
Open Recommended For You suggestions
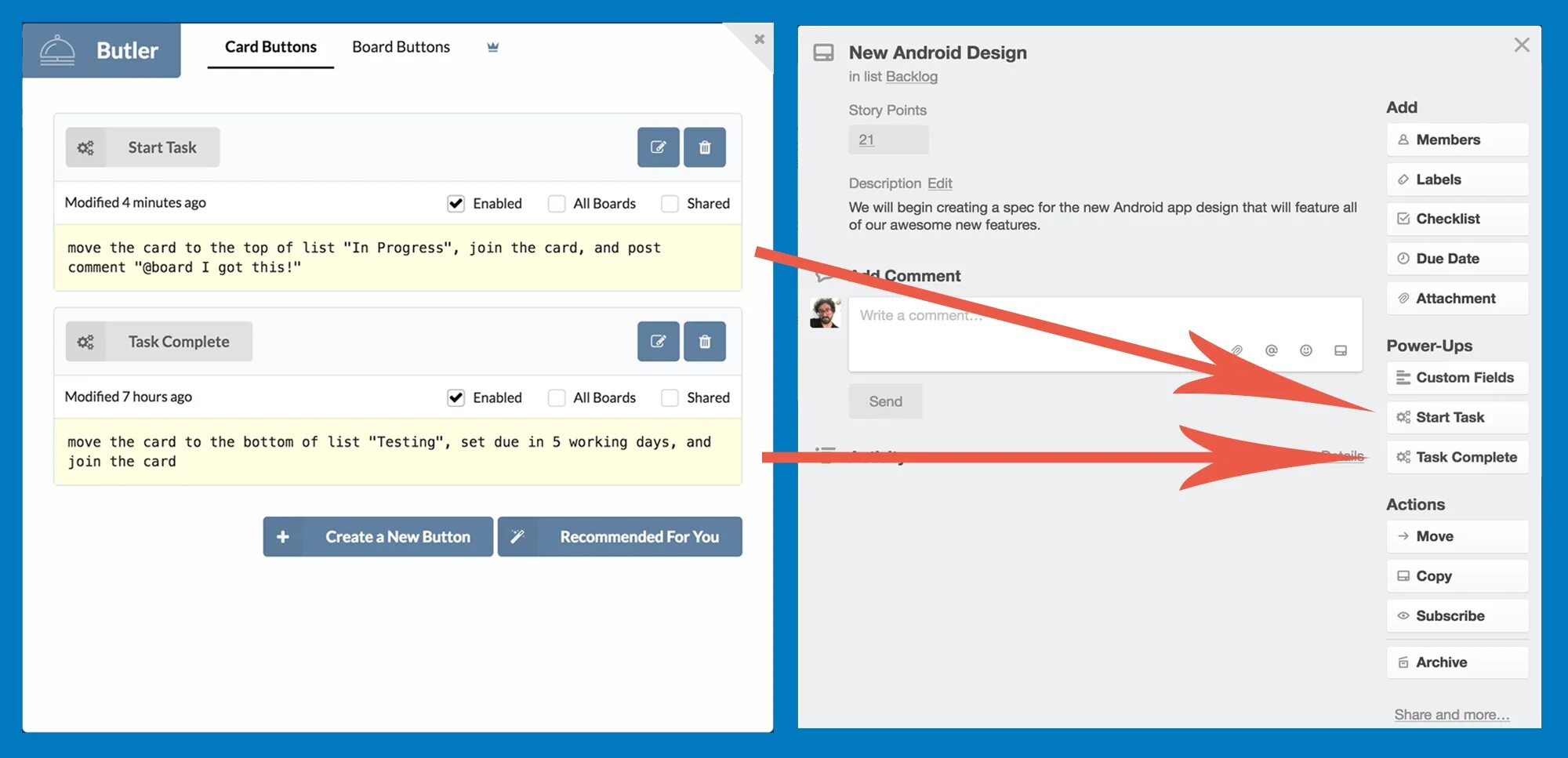pos(620,537)
